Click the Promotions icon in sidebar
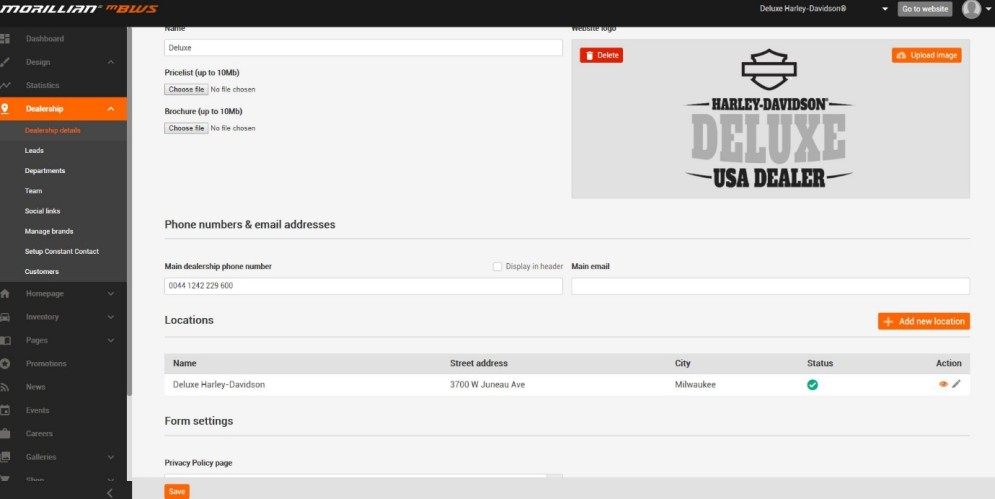The image size is (995, 499). click(x=6, y=363)
